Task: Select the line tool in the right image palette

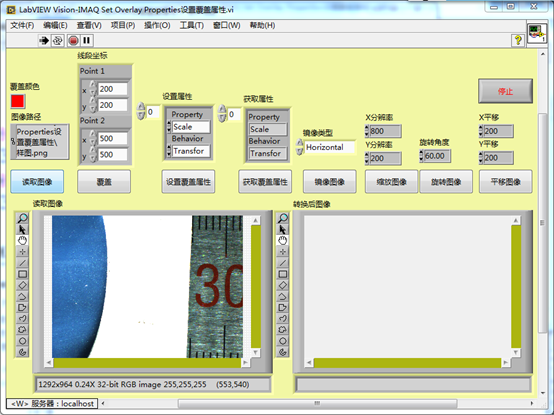Action: coord(283,263)
